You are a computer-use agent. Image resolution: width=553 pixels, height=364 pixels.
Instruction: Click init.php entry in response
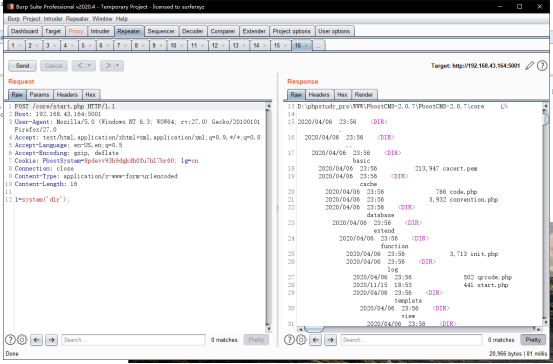pyautogui.click(x=484, y=254)
